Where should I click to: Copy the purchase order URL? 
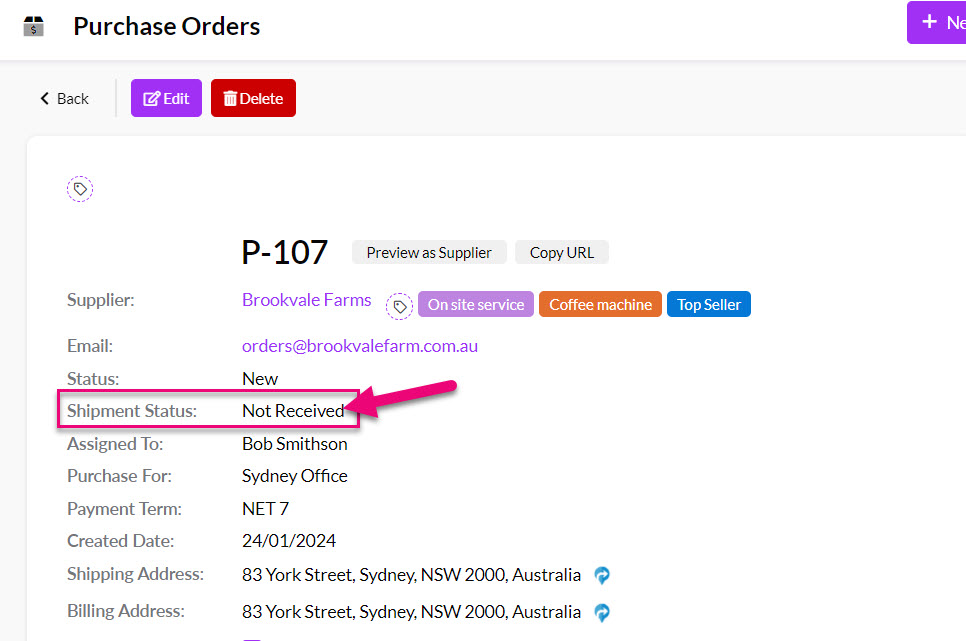[x=562, y=253]
